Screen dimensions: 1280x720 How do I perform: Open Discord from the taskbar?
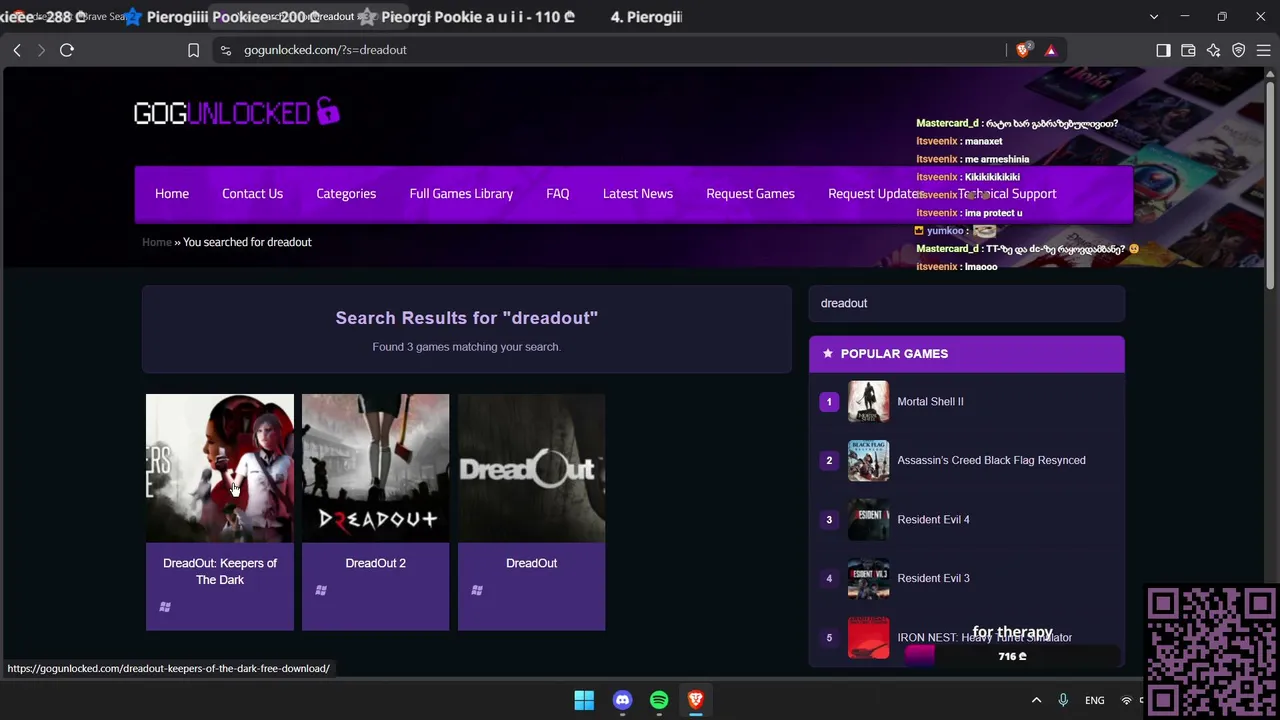622,700
